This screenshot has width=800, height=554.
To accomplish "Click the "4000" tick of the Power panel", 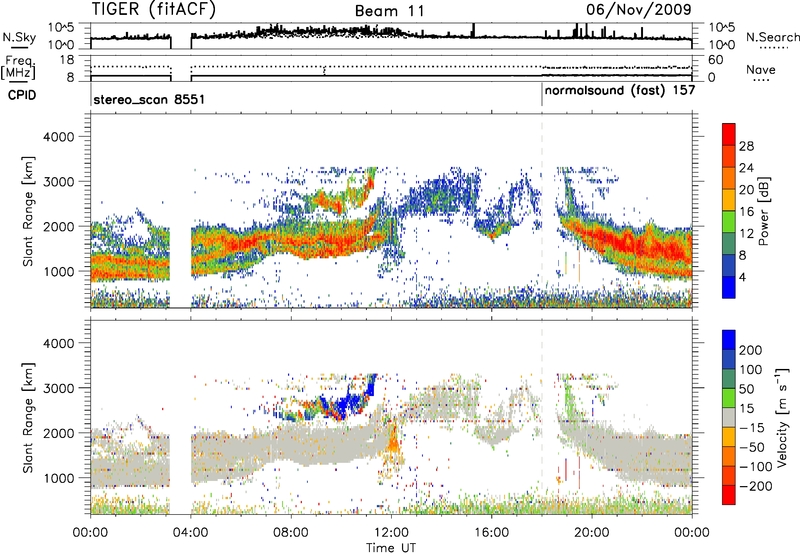I will click(x=58, y=137).
